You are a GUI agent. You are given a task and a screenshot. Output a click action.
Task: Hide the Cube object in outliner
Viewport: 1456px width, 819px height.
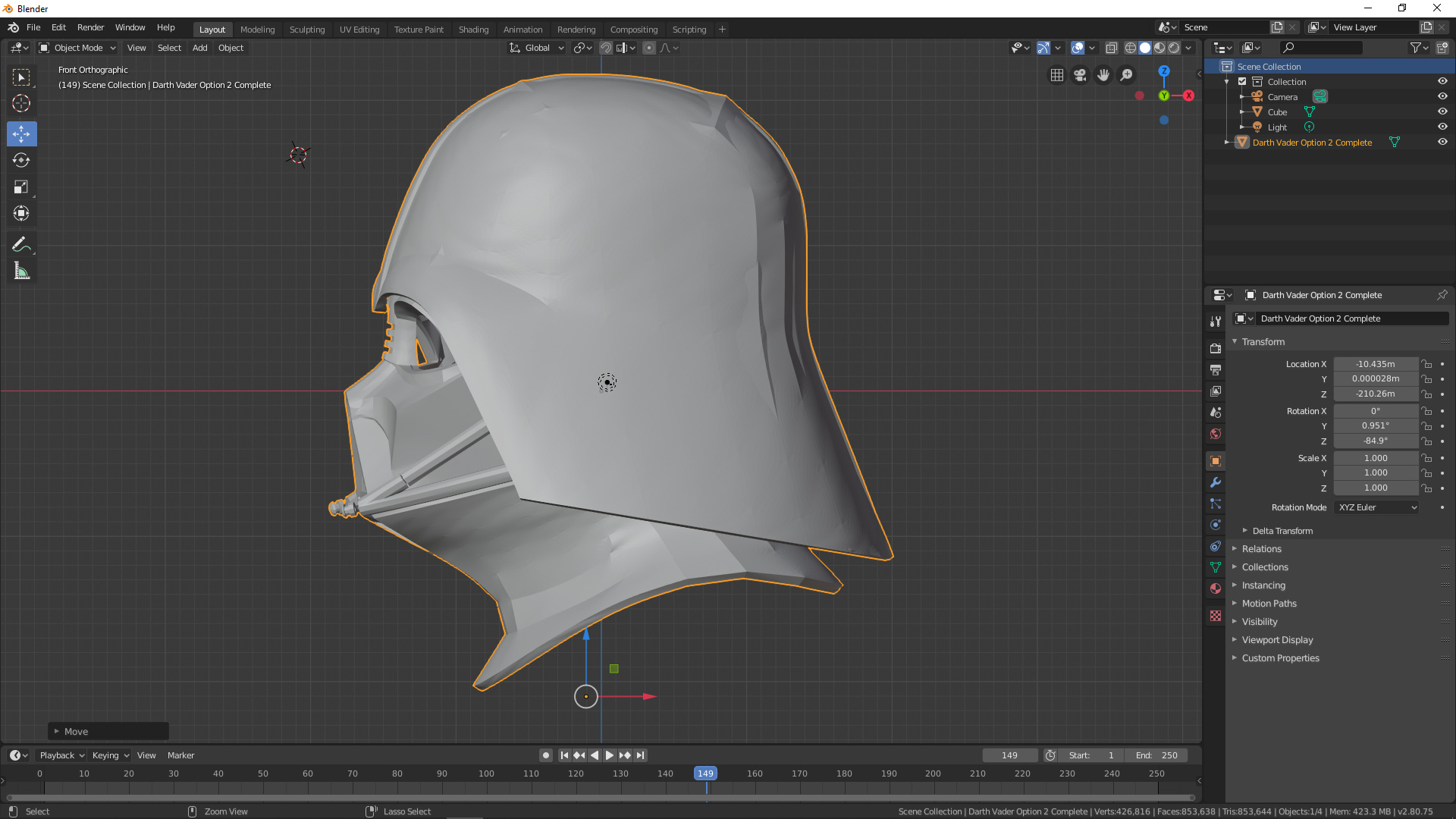click(1442, 111)
